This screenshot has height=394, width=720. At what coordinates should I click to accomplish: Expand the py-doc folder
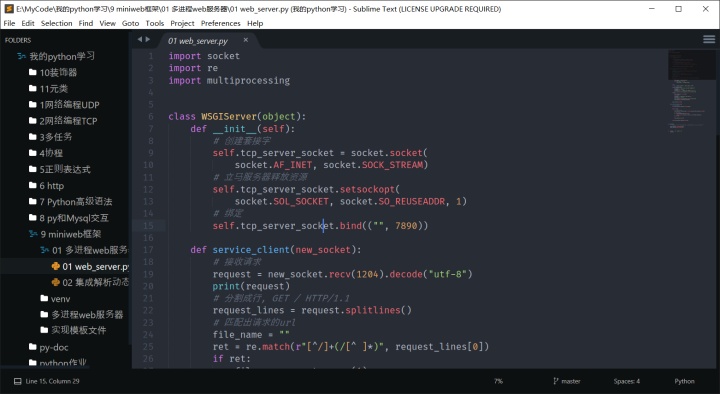[48, 347]
